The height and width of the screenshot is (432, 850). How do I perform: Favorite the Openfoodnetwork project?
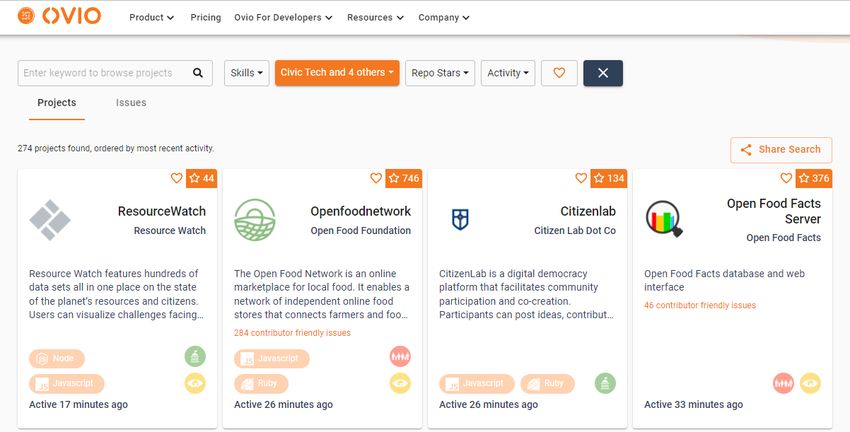[x=376, y=178]
